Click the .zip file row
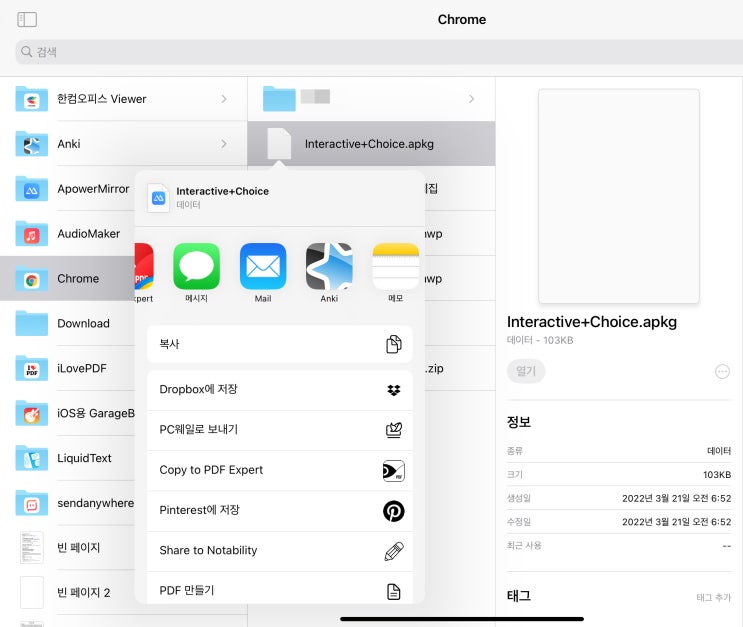The height and width of the screenshot is (627, 743). click(460, 369)
